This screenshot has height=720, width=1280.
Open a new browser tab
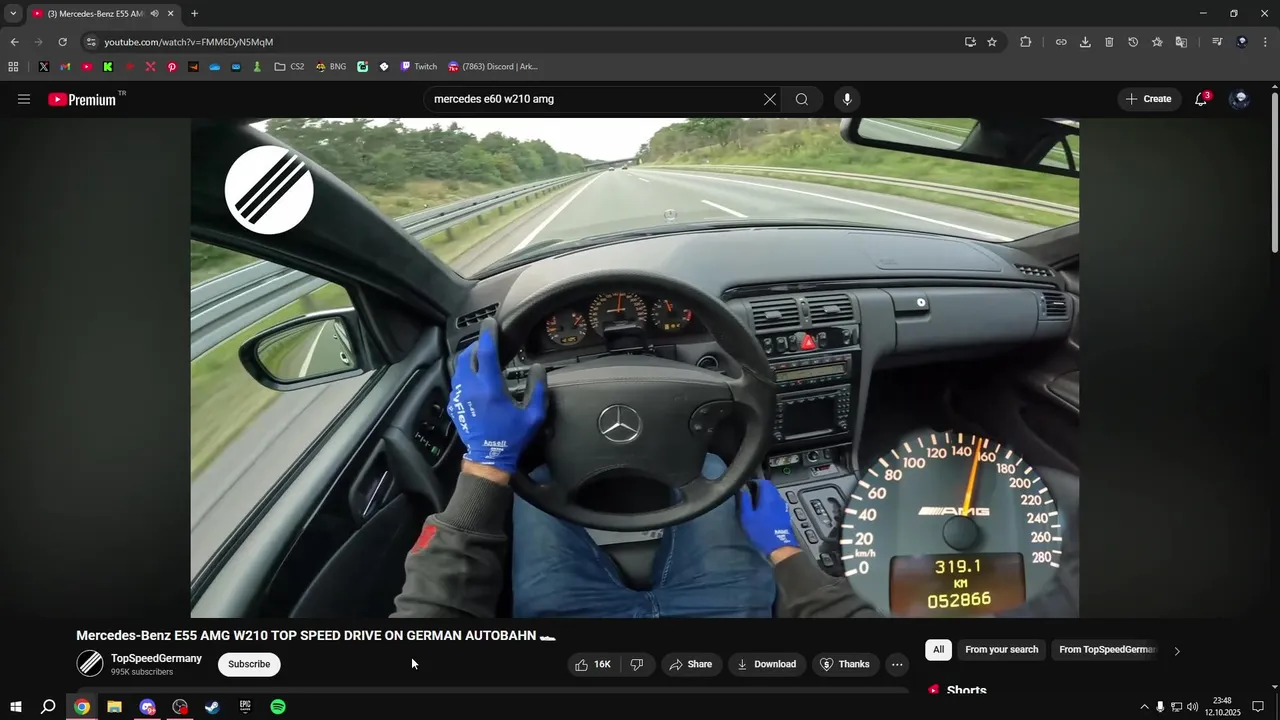point(194,14)
